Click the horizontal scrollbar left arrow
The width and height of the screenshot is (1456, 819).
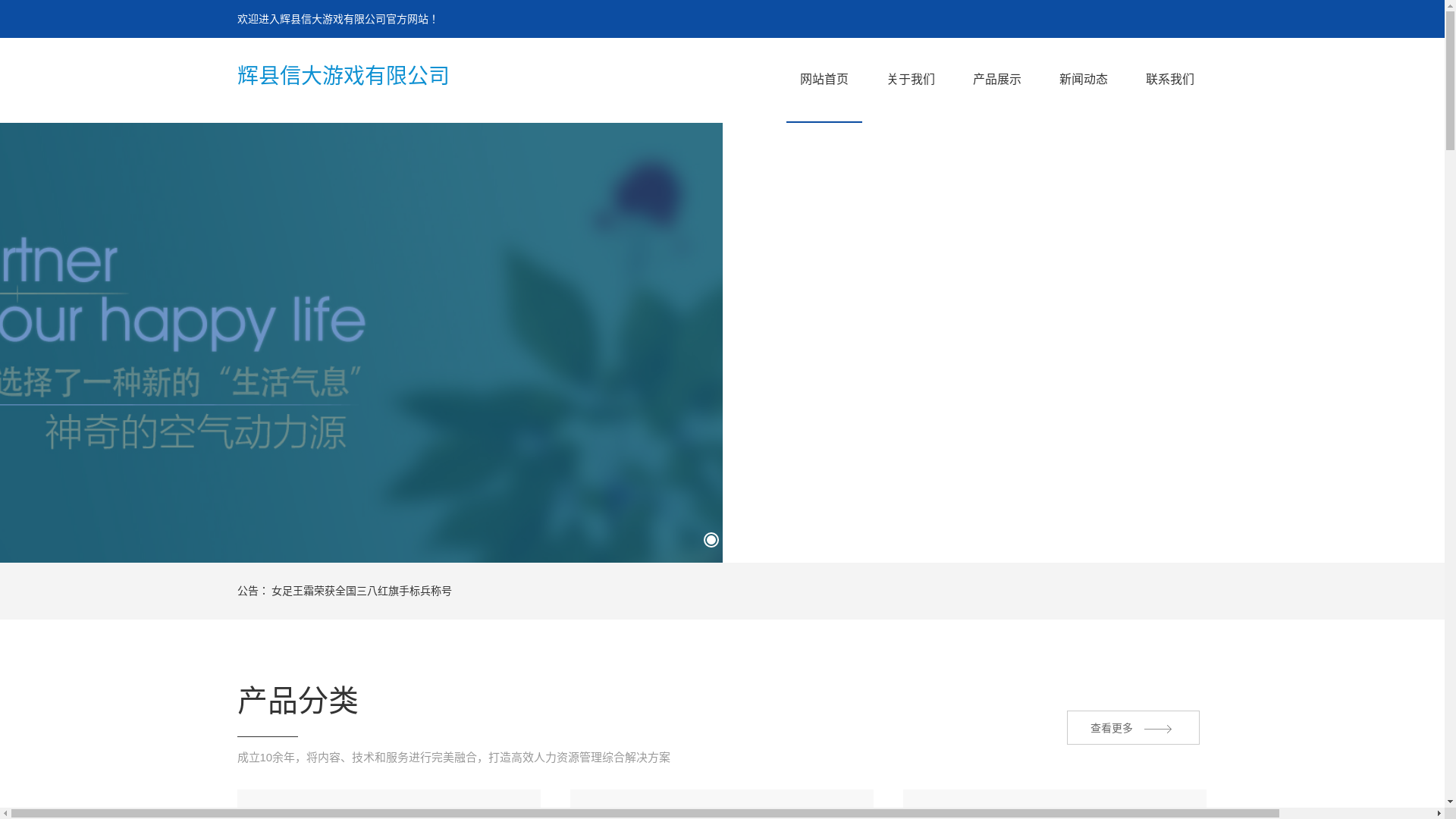click(x=5, y=814)
